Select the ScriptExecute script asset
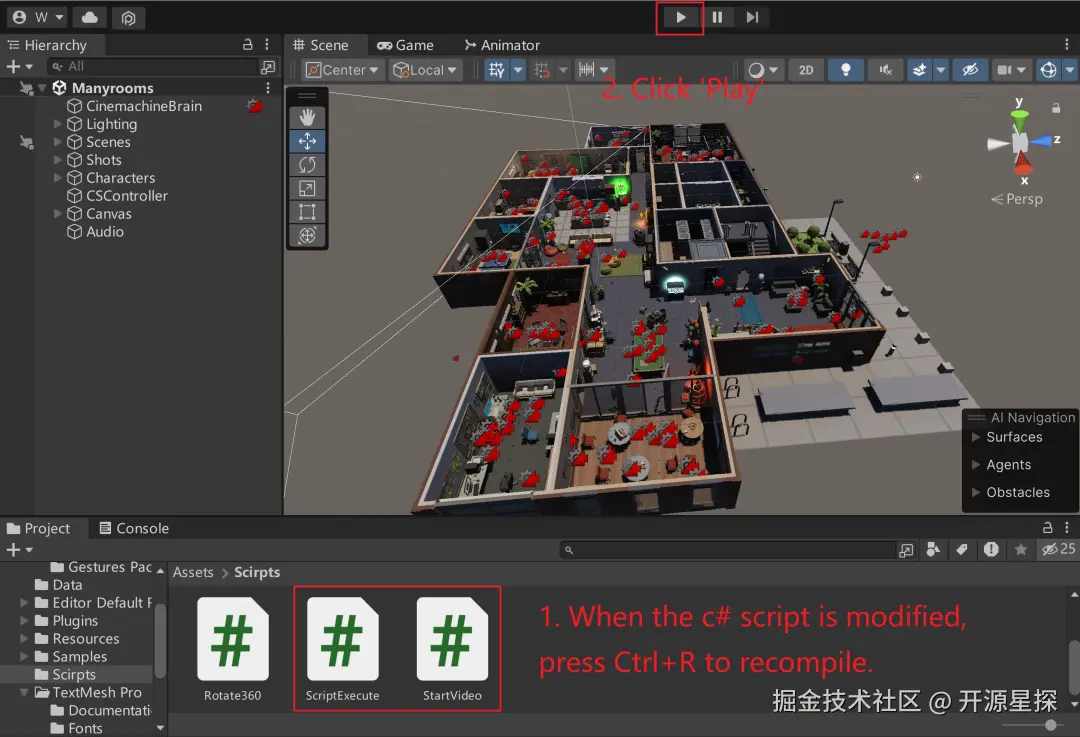The height and width of the screenshot is (737, 1080). point(342,650)
